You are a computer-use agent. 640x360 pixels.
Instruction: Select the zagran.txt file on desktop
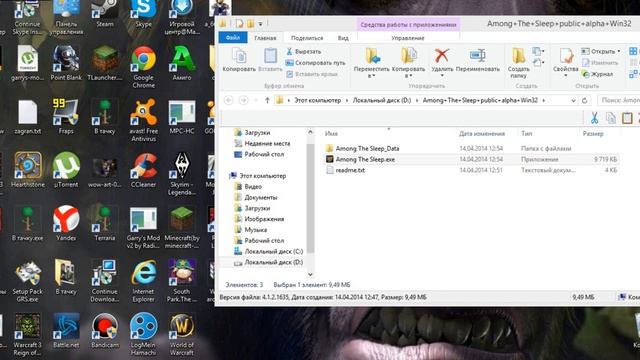[x=27, y=117]
